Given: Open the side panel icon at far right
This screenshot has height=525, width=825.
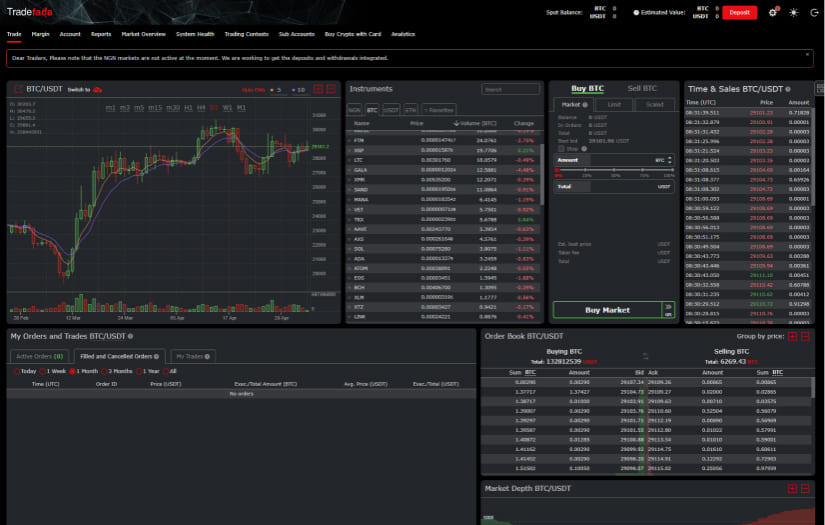Looking at the screenshot, I should 819,88.
